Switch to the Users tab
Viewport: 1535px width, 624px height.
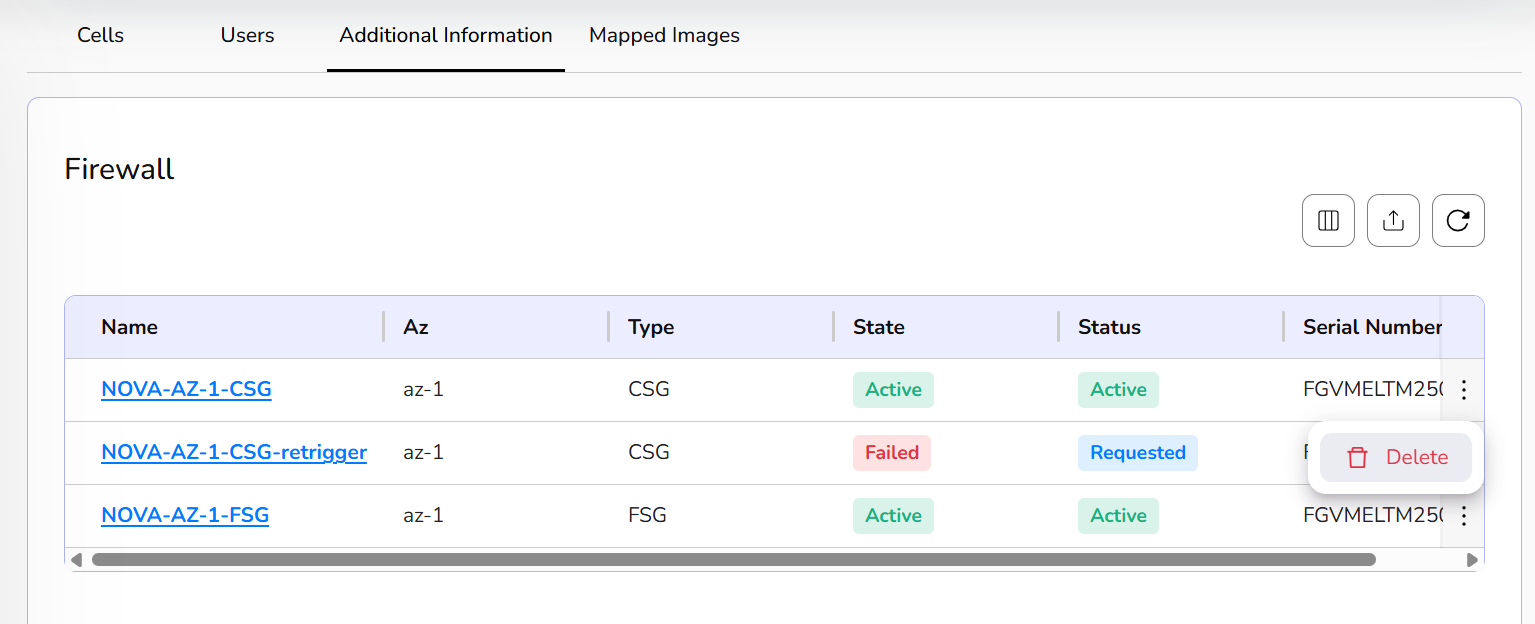pos(247,35)
